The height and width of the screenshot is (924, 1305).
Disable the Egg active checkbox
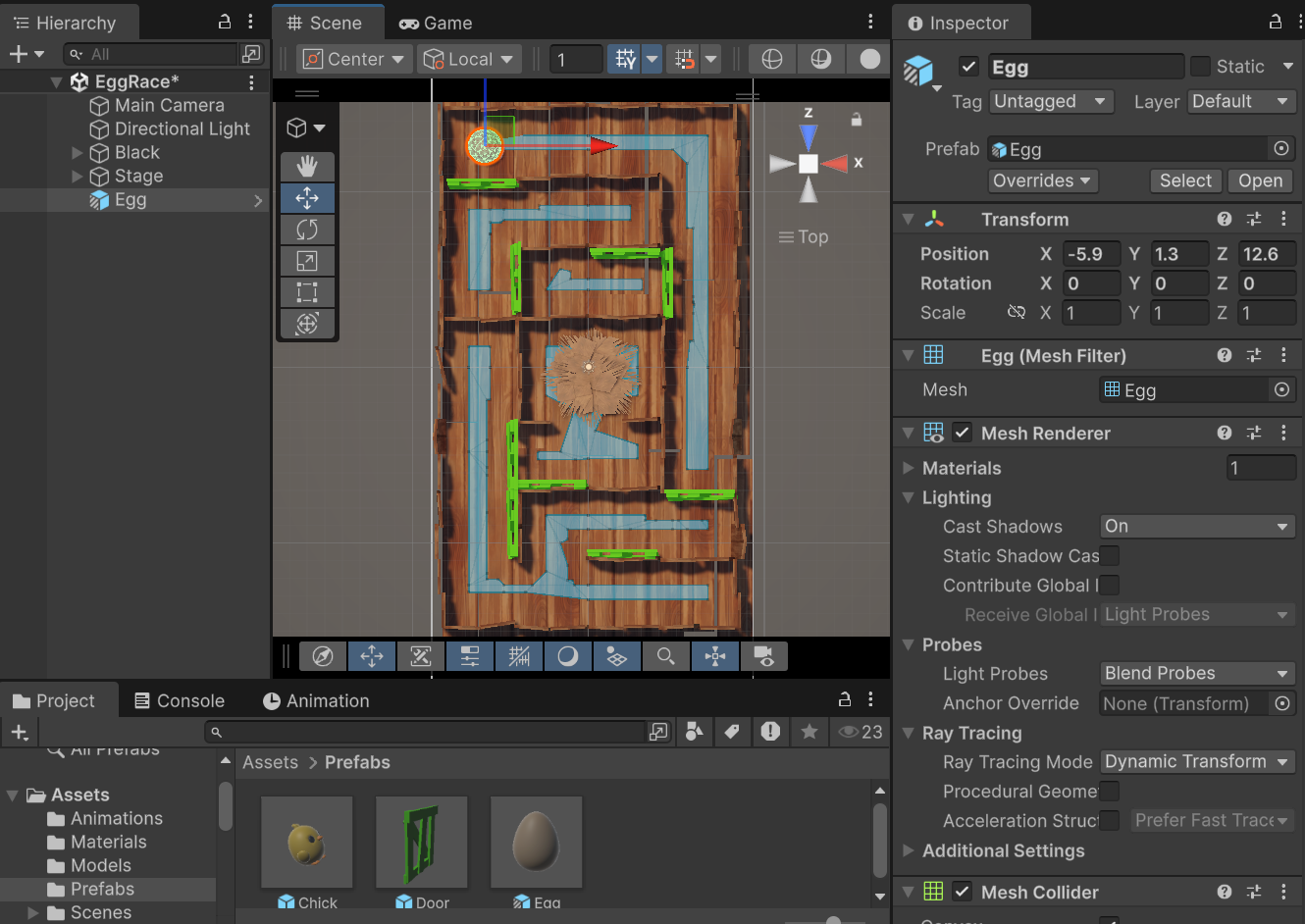[x=968, y=67]
